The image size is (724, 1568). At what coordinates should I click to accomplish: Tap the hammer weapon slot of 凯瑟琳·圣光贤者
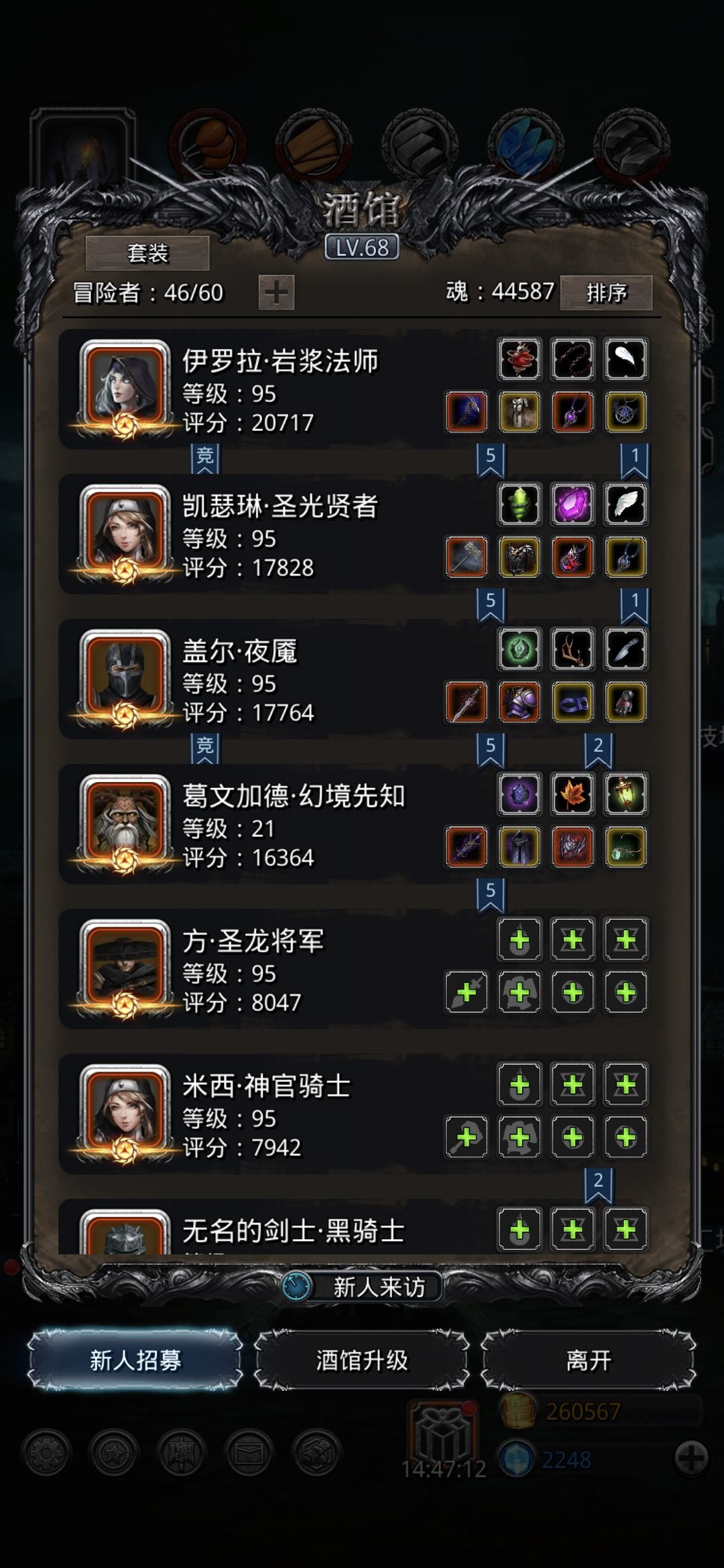467,557
